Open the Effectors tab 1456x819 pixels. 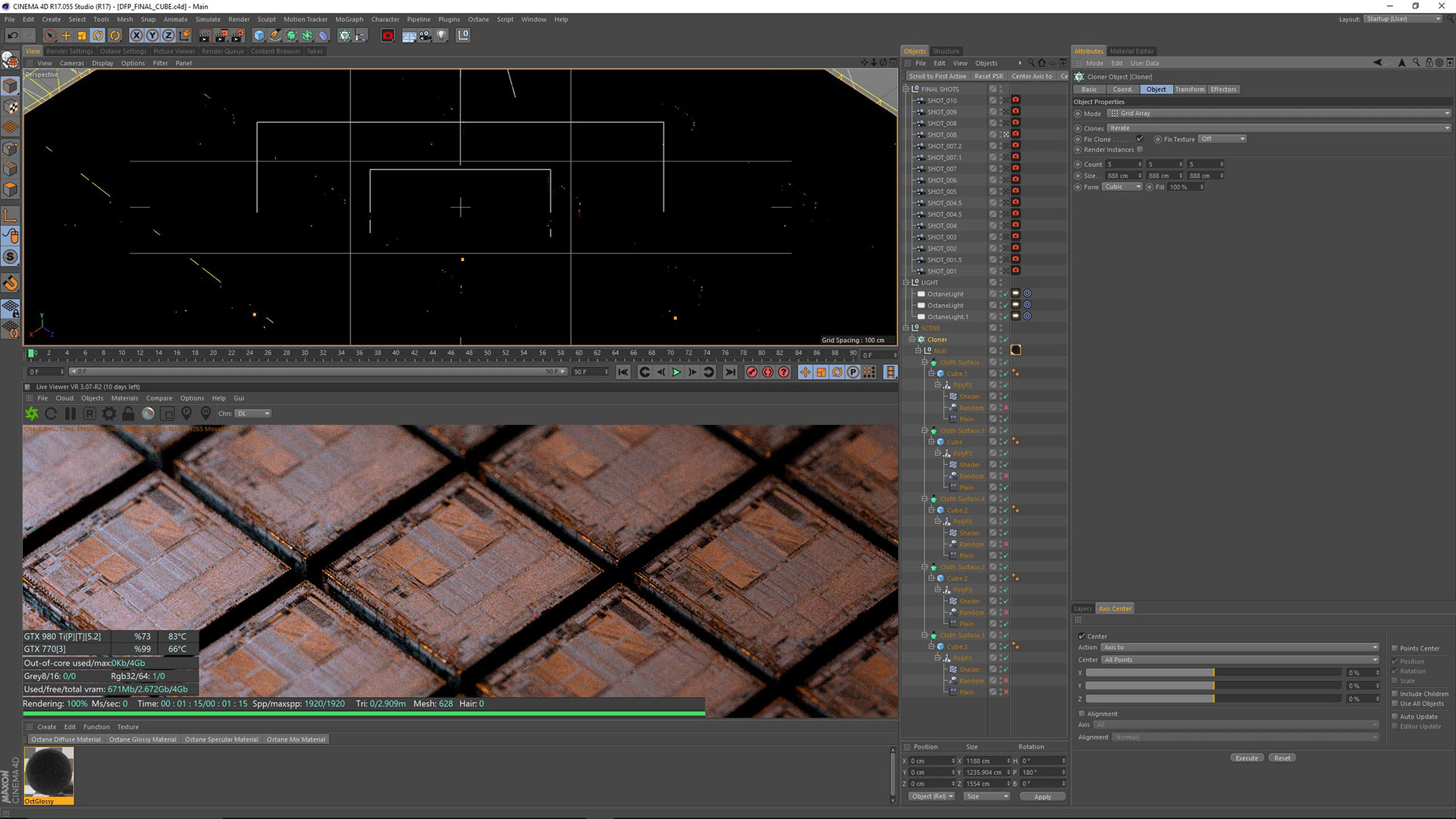tap(1223, 89)
